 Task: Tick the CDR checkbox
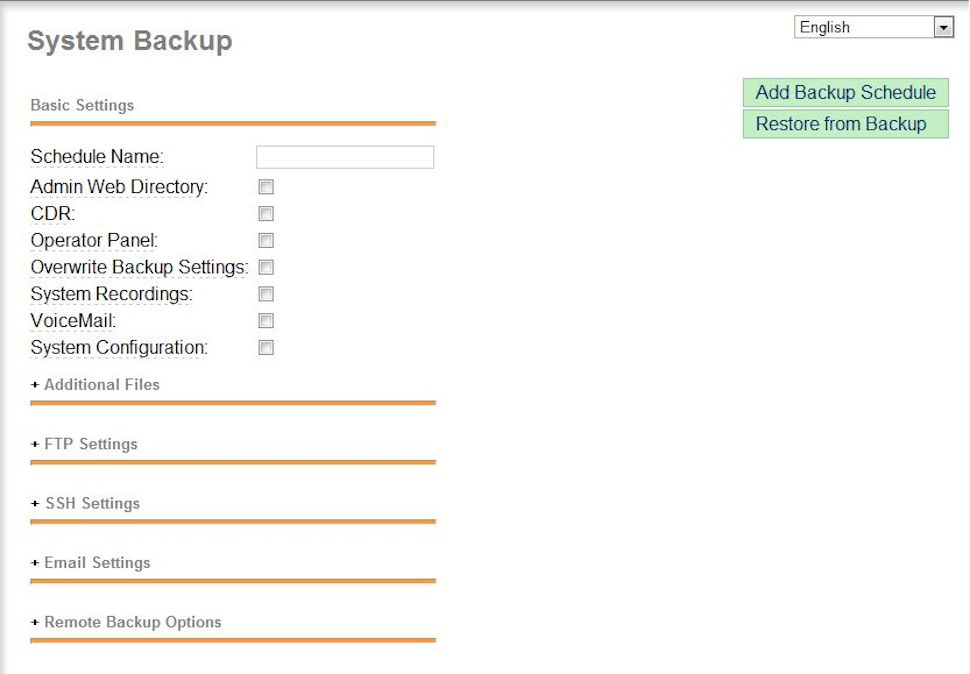(266, 213)
